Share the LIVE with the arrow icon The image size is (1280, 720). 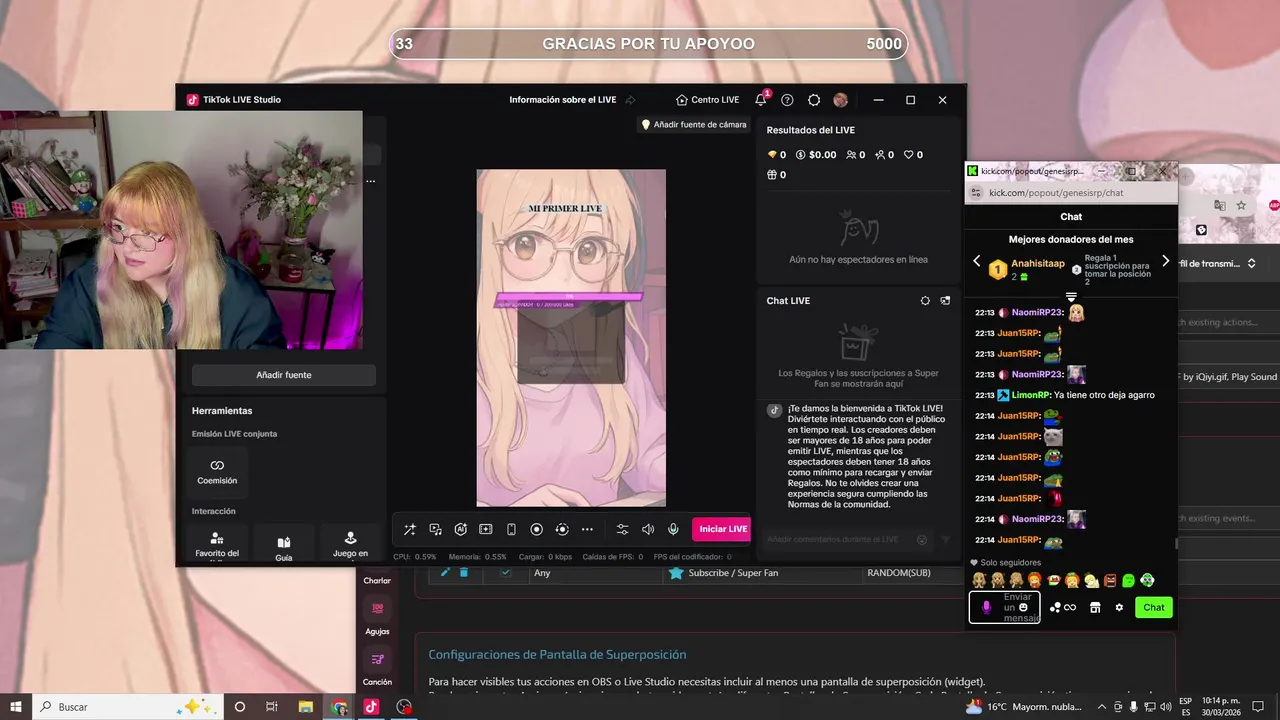tap(630, 100)
